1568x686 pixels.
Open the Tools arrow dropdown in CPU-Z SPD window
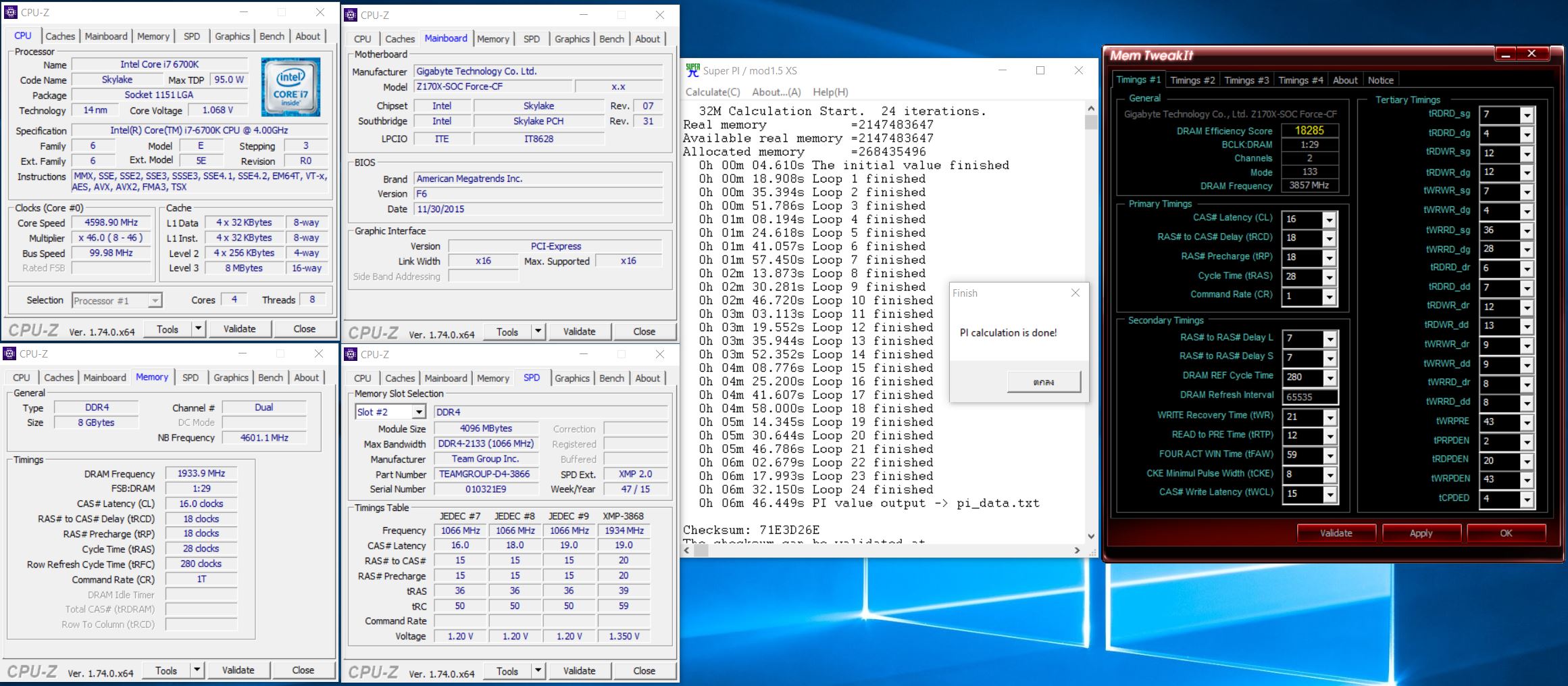click(x=538, y=671)
